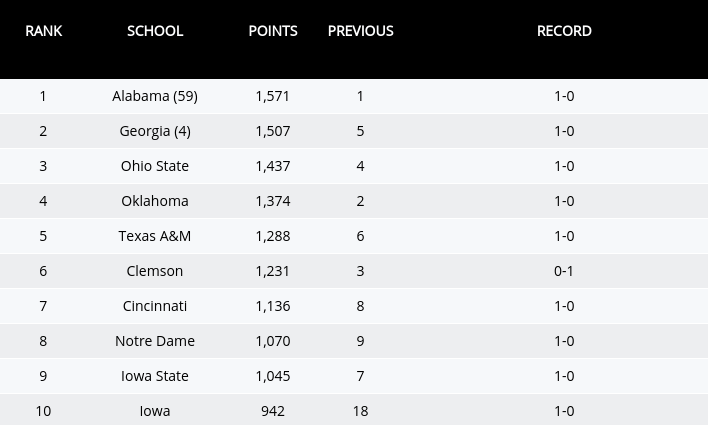The width and height of the screenshot is (708, 425).
Task: Select Iowa's 942 points cell
Action: [273, 411]
